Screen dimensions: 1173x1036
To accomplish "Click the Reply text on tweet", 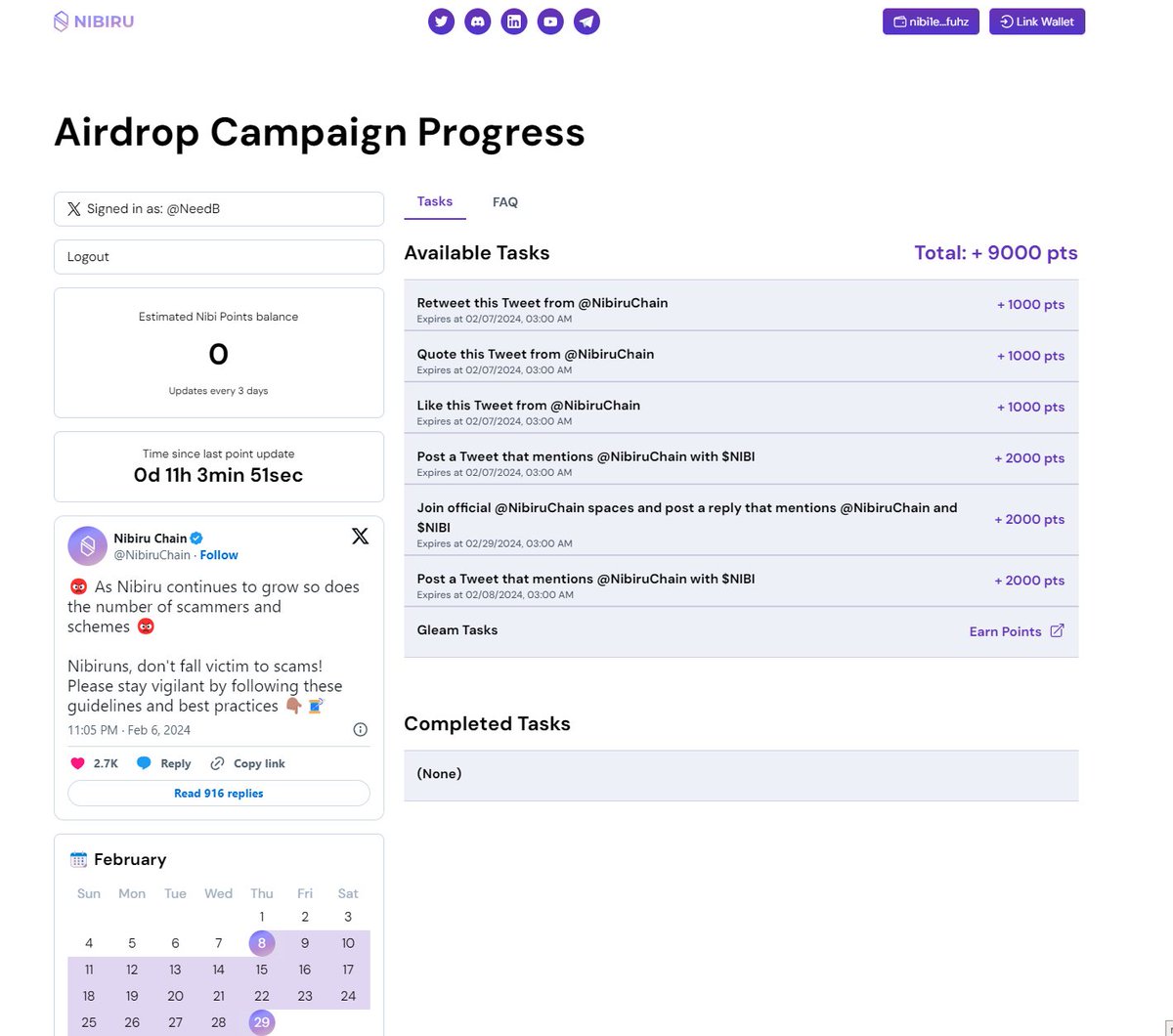I will 176,763.
